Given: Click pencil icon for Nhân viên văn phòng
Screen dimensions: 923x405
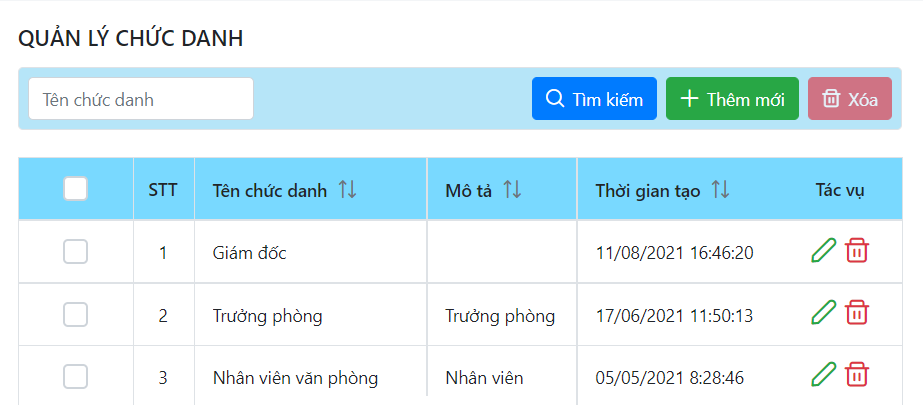Looking at the screenshot, I should tap(823, 375).
